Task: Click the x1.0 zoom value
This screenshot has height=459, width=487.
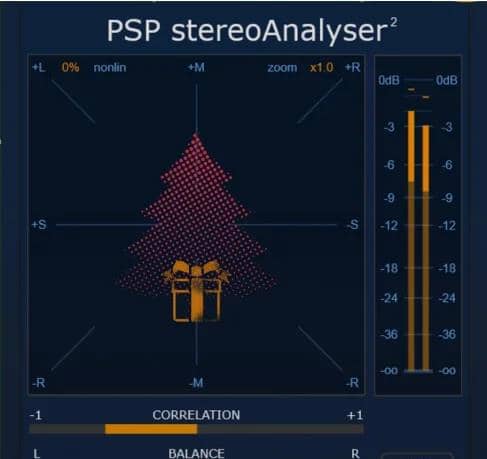Action: pyautogui.click(x=321, y=68)
